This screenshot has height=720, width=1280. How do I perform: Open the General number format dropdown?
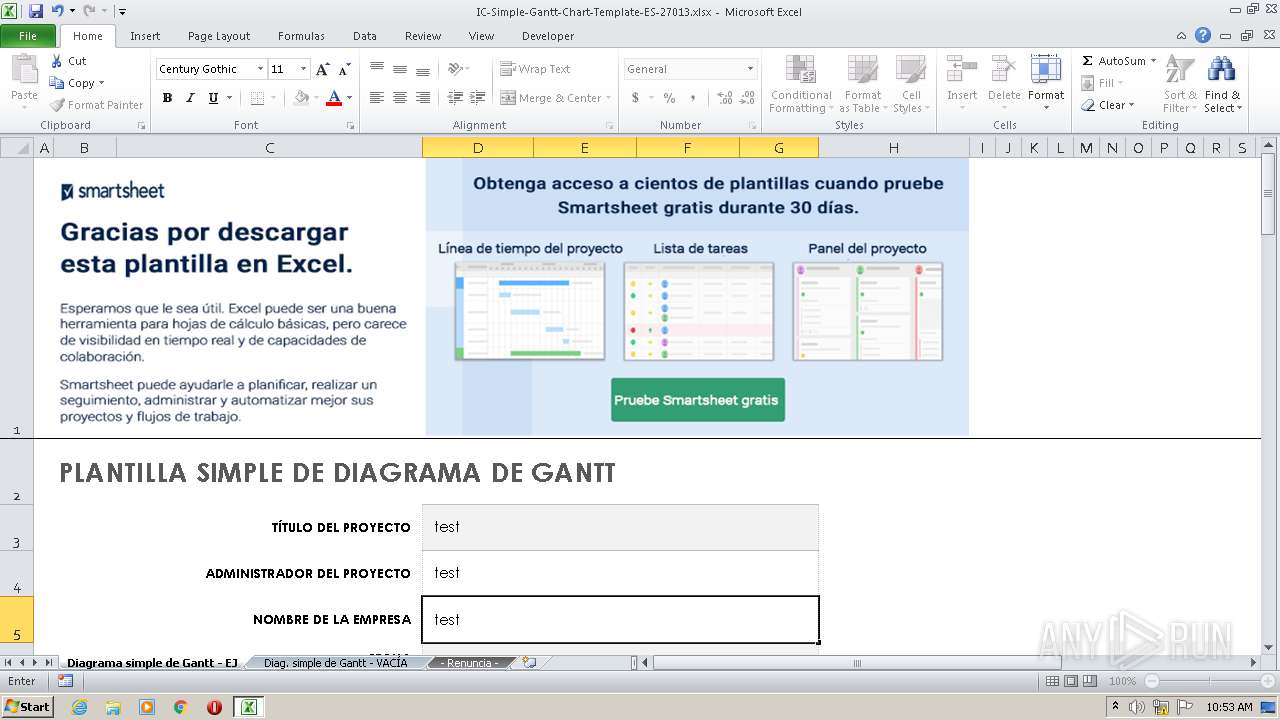click(x=751, y=69)
